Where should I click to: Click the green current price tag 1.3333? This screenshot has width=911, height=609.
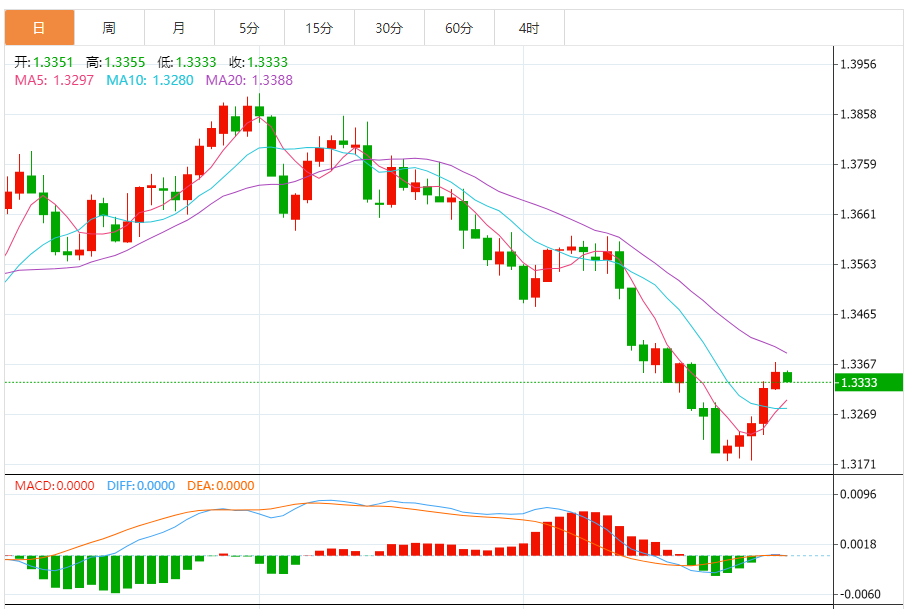pyautogui.click(x=869, y=382)
